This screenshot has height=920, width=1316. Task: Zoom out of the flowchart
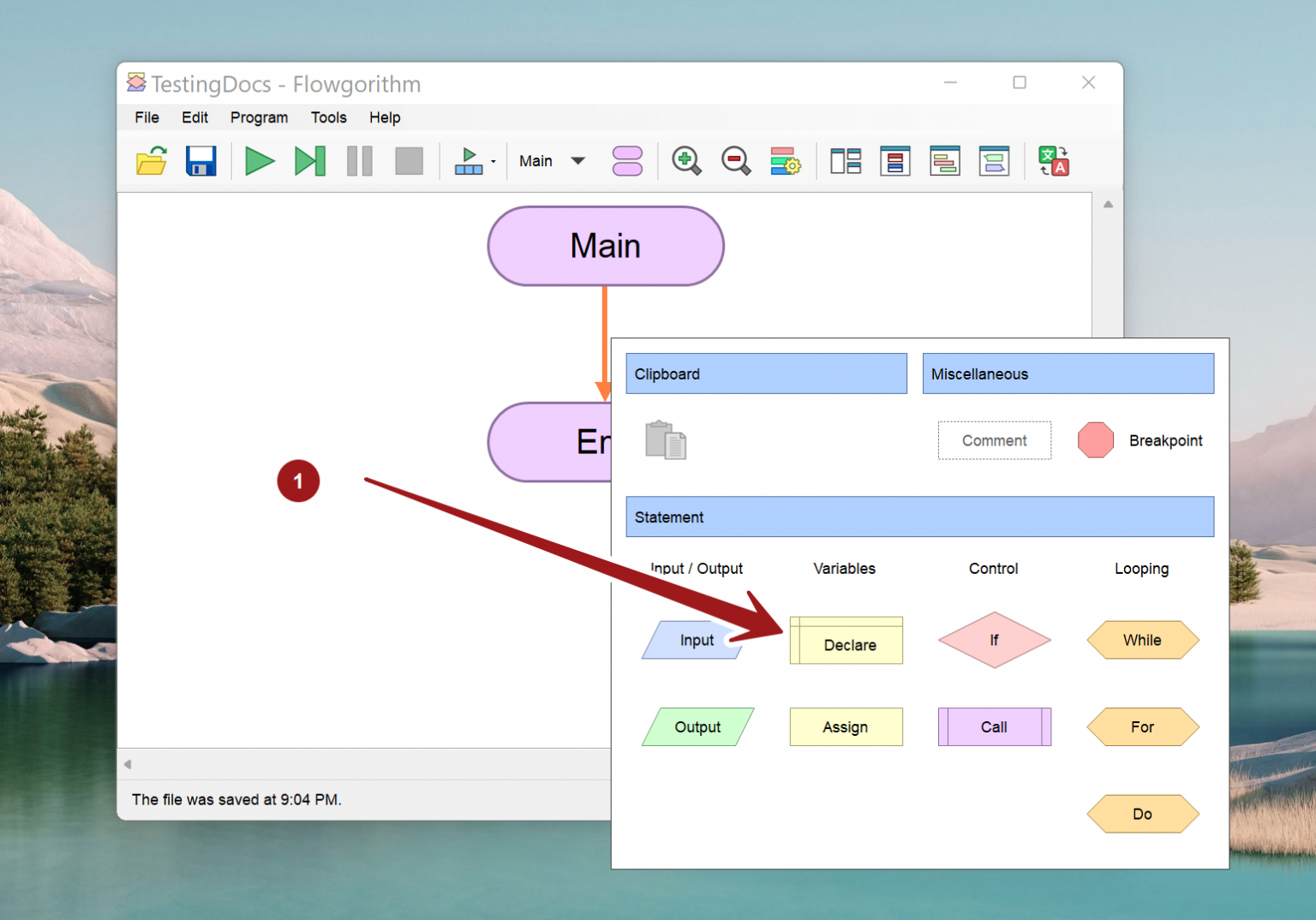click(735, 161)
